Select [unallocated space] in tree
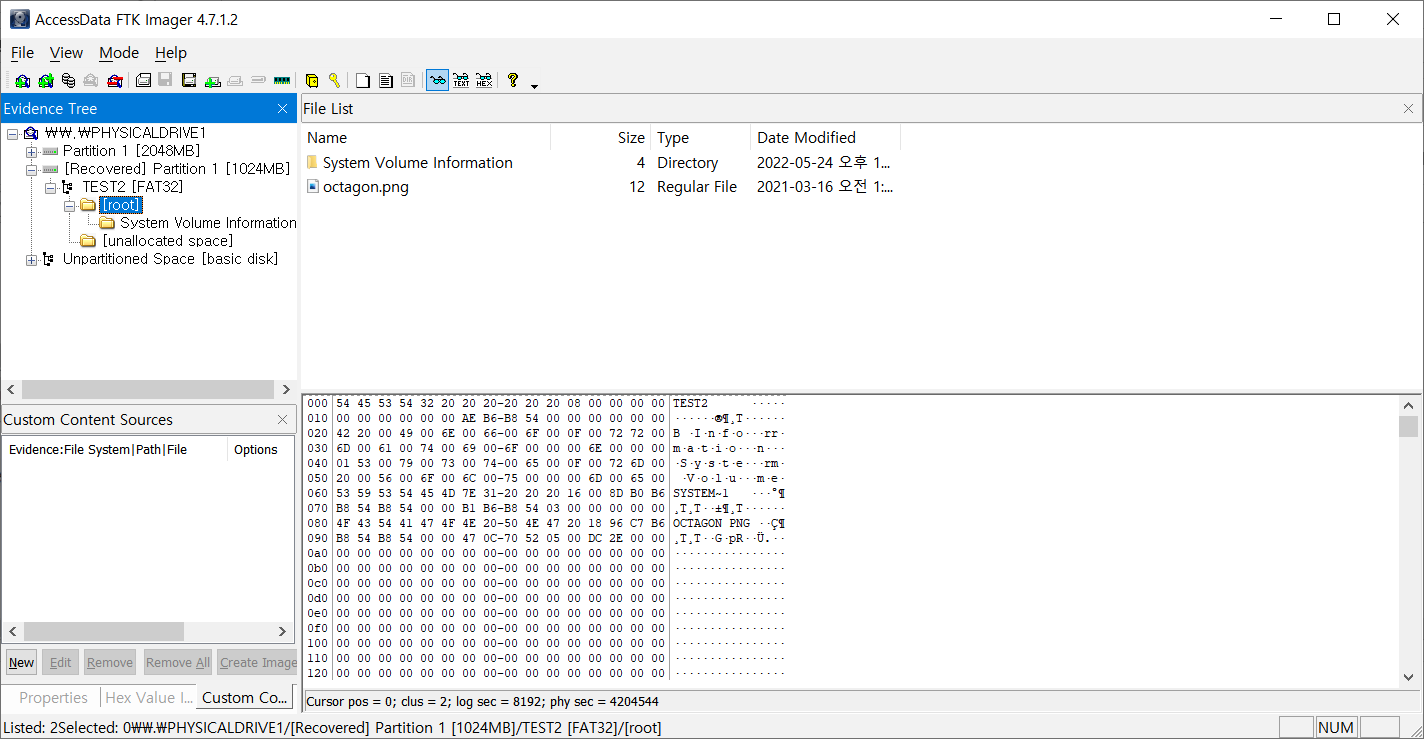Screen dimensions: 1424x739 click(167, 241)
